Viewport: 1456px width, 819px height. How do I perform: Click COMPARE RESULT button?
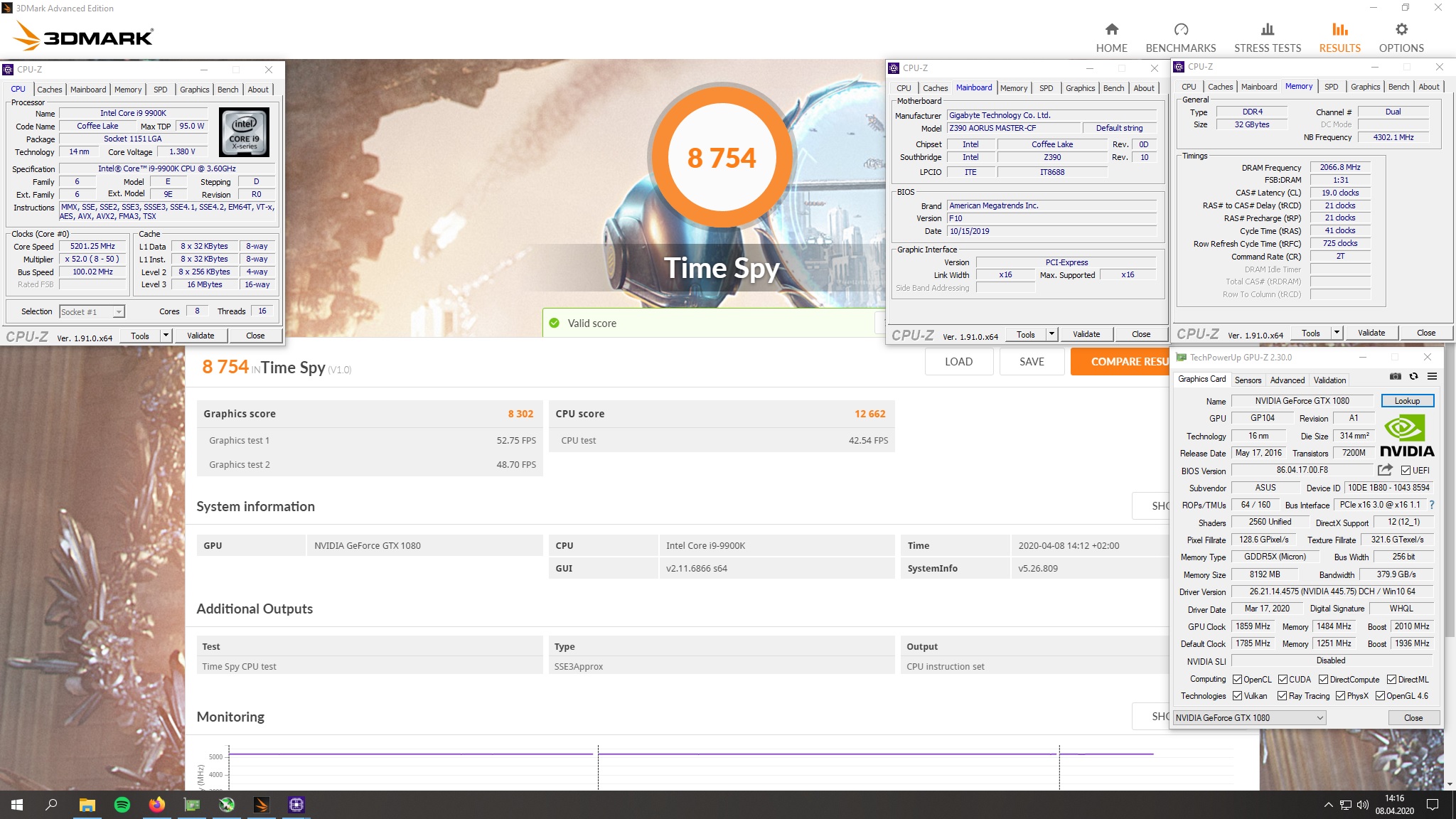coord(1120,361)
